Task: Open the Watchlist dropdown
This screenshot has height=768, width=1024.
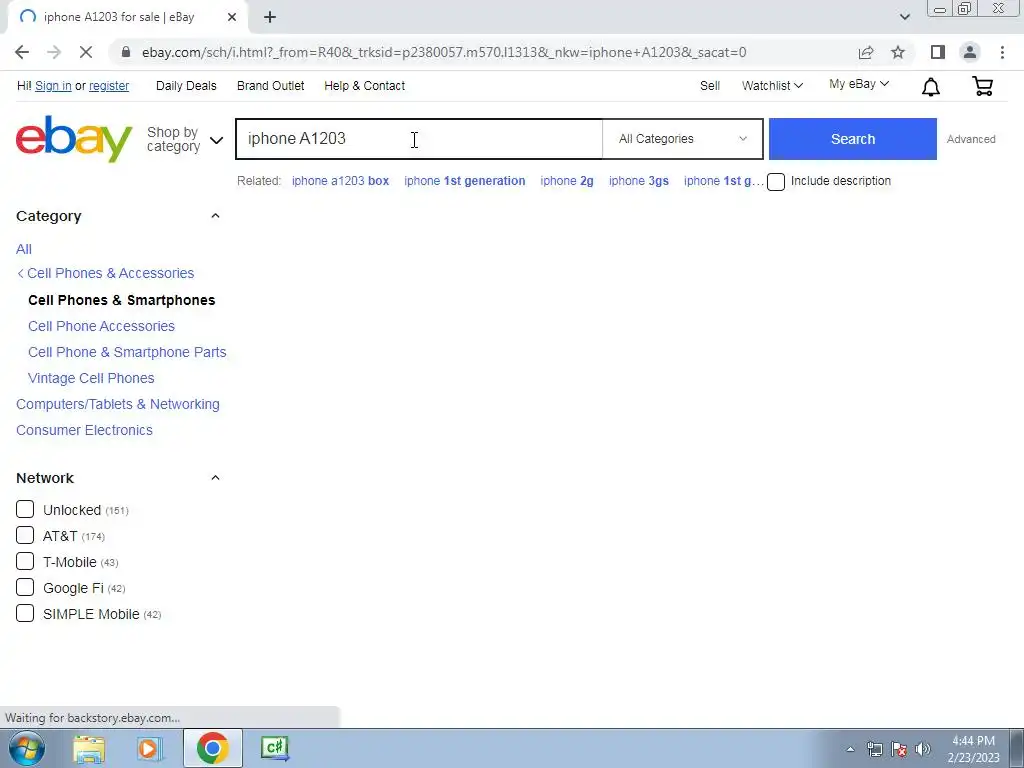Action: click(x=772, y=86)
